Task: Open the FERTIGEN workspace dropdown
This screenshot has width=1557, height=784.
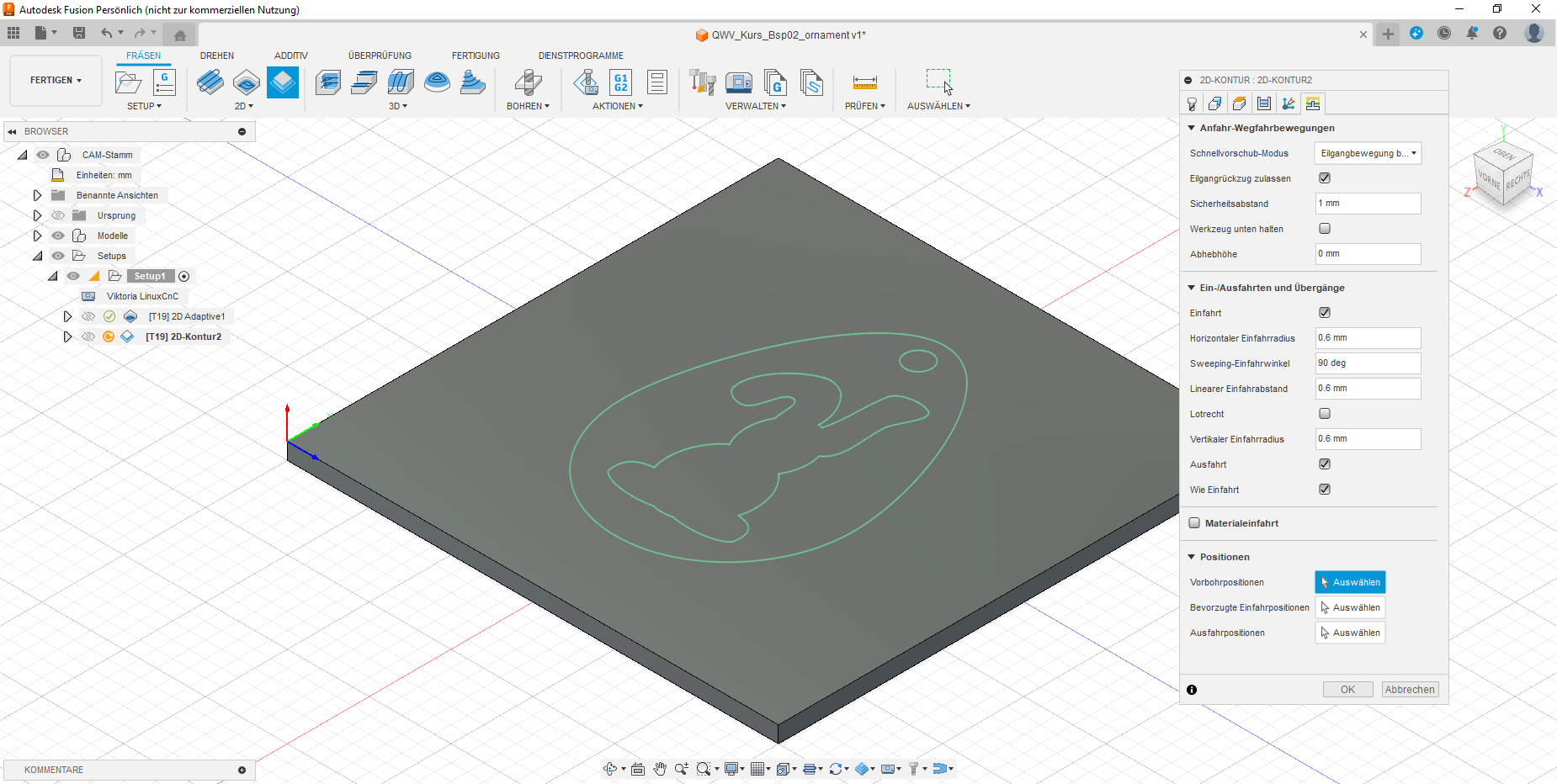Action: pos(56,81)
